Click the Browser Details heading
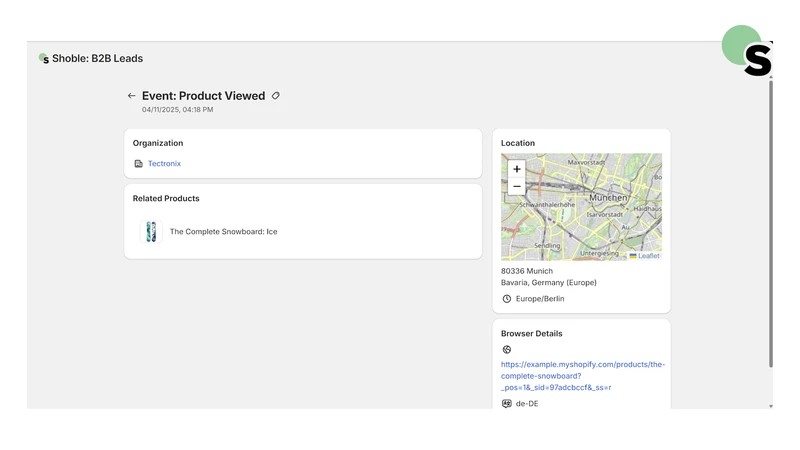 pyautogui.click(x=532, y=334)
